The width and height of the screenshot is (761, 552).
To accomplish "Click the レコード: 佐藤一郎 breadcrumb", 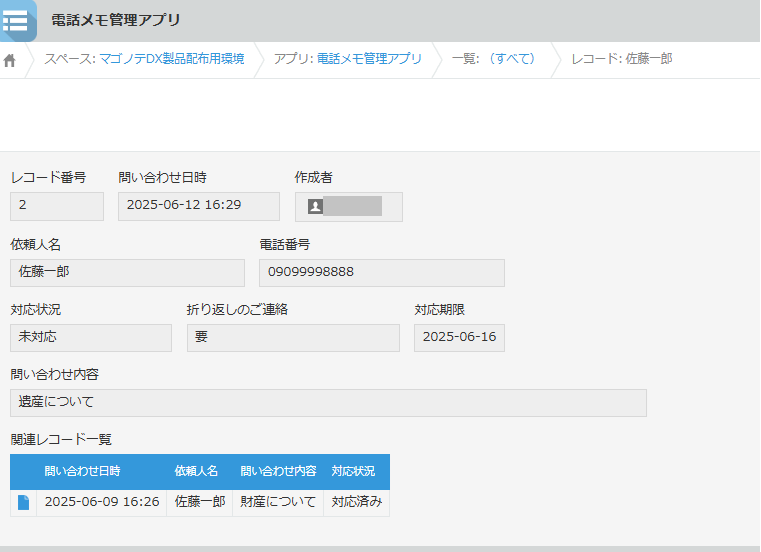I will point(622,59).
